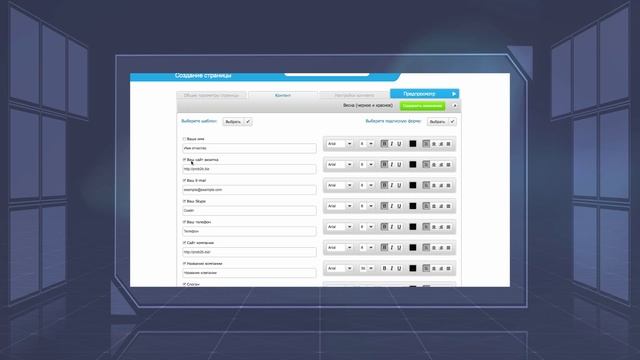Click the Ваше имя text input field

pyautogui.click(x=249, y=149)
